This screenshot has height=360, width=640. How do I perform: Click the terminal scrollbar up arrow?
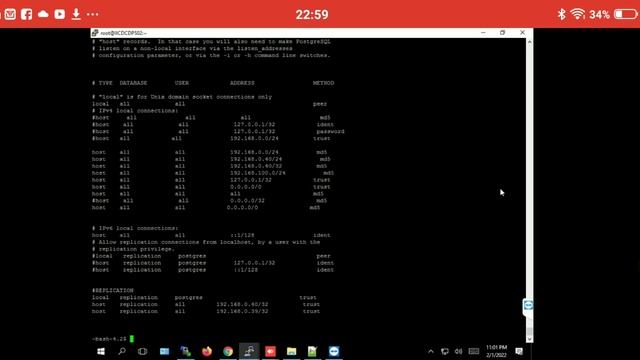pos(529,42)
